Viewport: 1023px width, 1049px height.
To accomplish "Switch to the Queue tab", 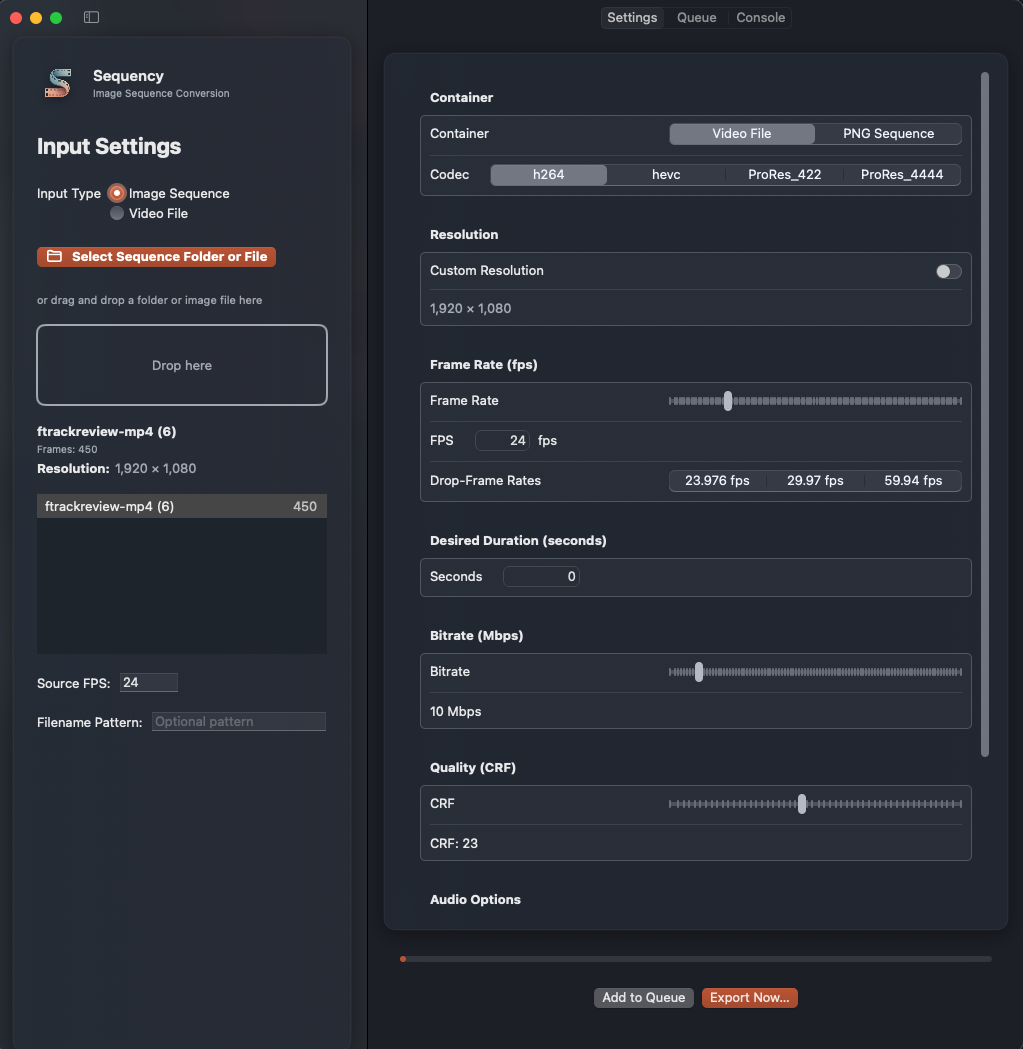I will pos(696,17).
